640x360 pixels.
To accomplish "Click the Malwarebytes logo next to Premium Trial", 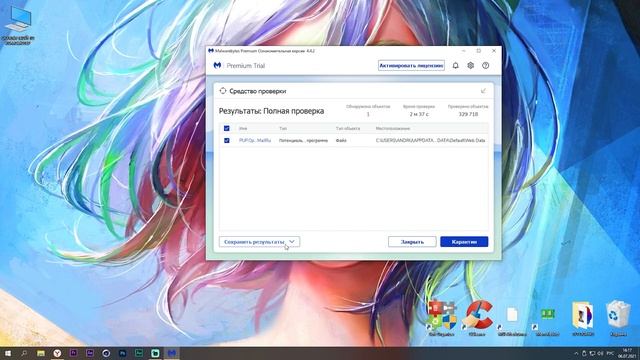I will click(218, 65).
